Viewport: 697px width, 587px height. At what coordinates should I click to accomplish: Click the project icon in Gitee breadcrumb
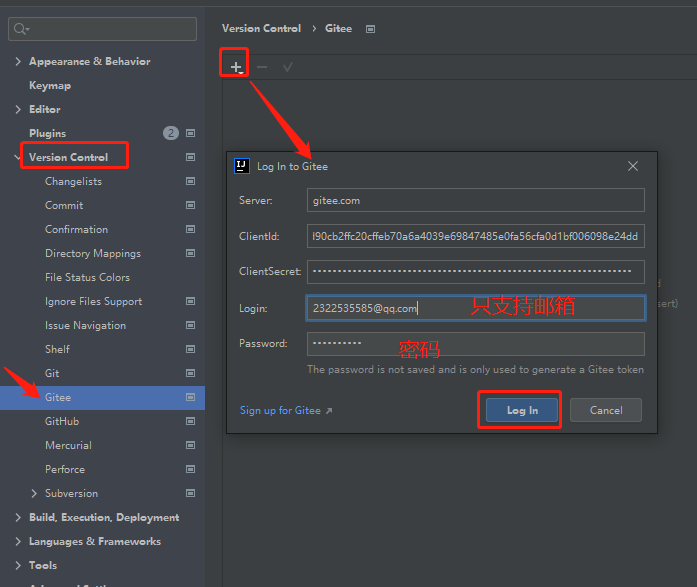pyautogui.click(x=370, y=29)
